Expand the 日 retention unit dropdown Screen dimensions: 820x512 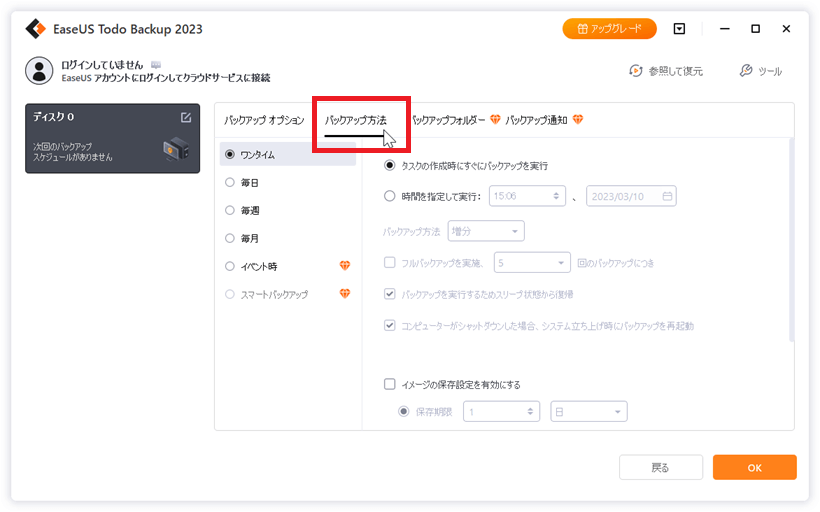pyautogui.click(x=588, y=411)
